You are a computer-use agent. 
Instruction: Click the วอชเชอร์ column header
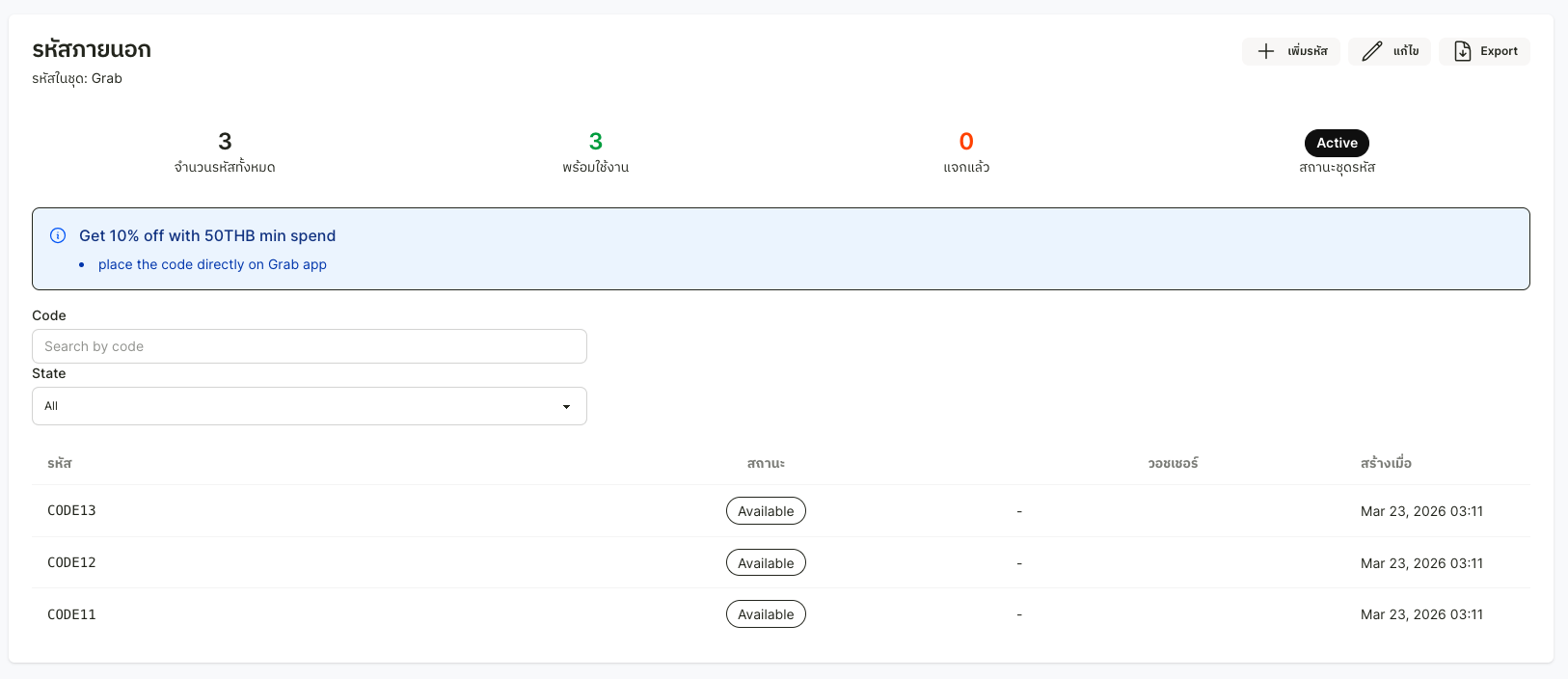(x=1173, y=463)
